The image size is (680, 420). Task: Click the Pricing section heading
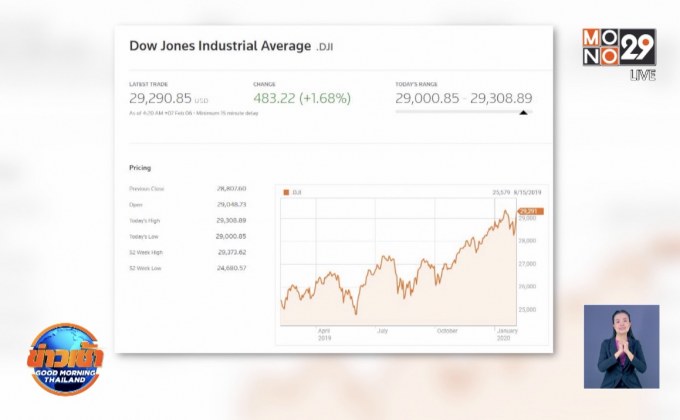[x=140, y=167]
